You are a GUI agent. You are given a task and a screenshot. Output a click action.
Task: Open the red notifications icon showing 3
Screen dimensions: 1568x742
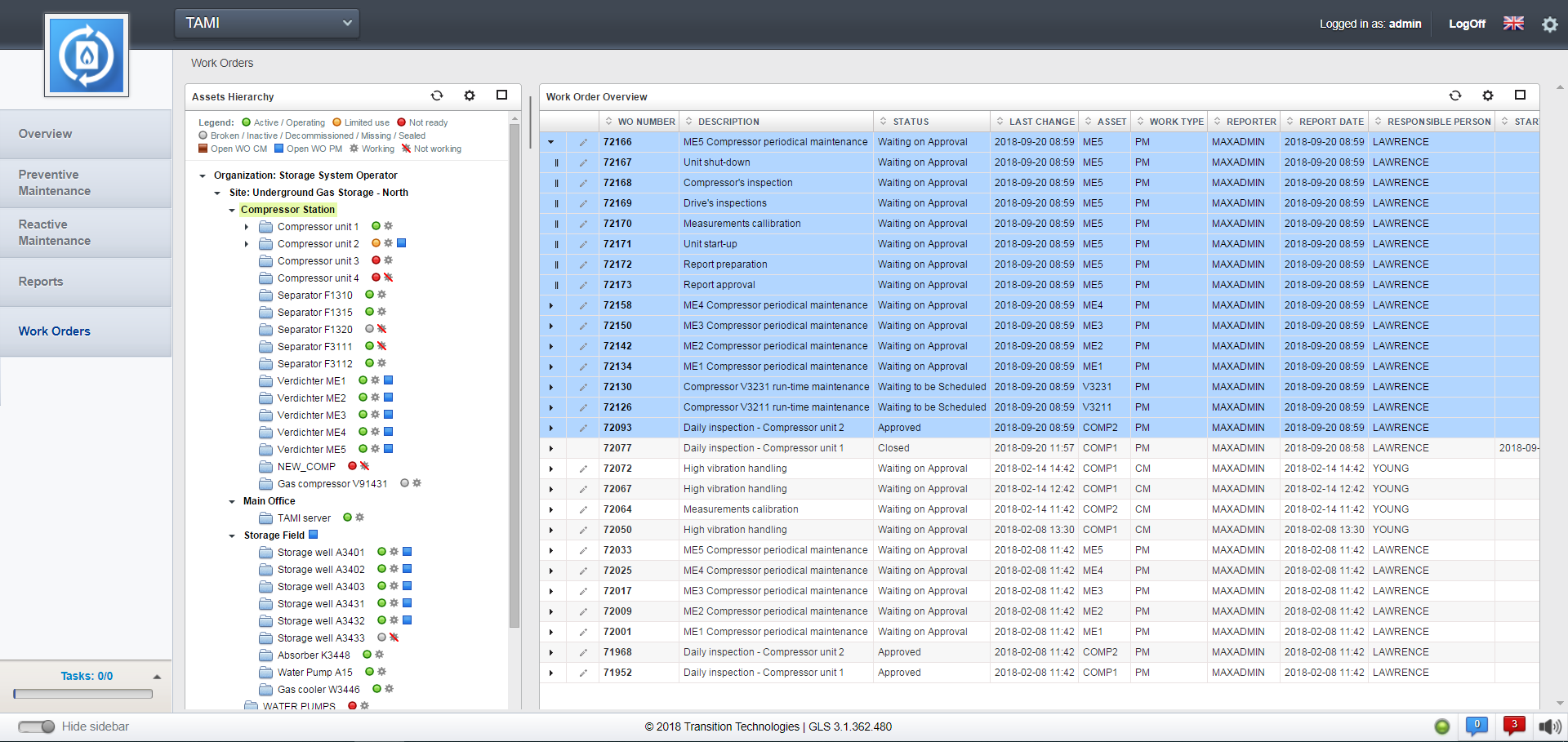pyautogui.click(x=1513, y=725)
